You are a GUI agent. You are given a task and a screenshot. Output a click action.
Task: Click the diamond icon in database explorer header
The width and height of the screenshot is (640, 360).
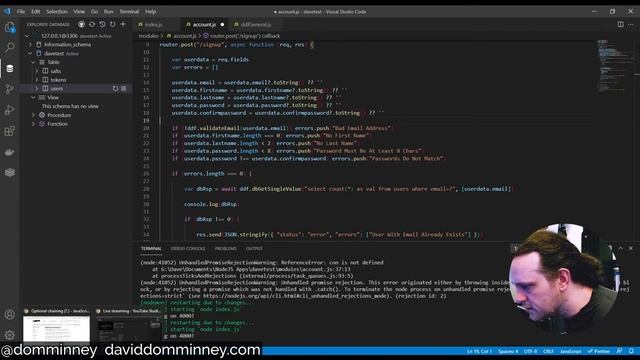click(x=92, y=24)
